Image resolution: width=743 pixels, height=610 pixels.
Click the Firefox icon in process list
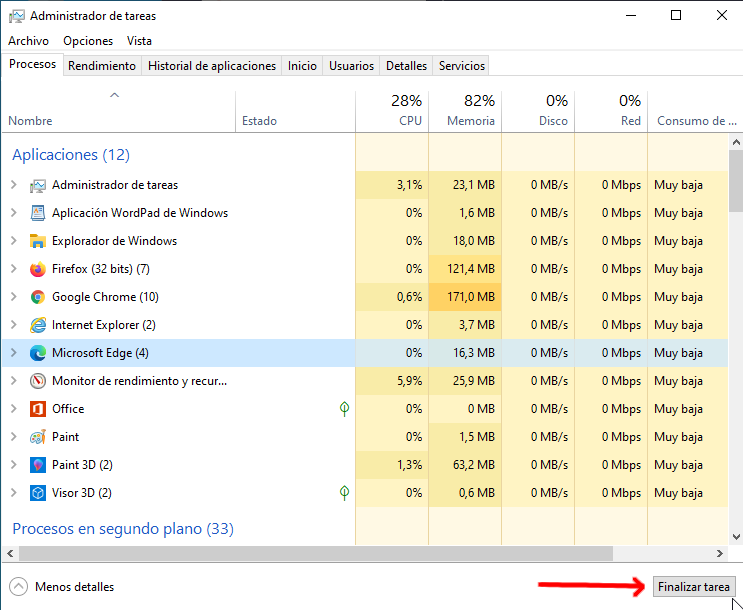37,269
